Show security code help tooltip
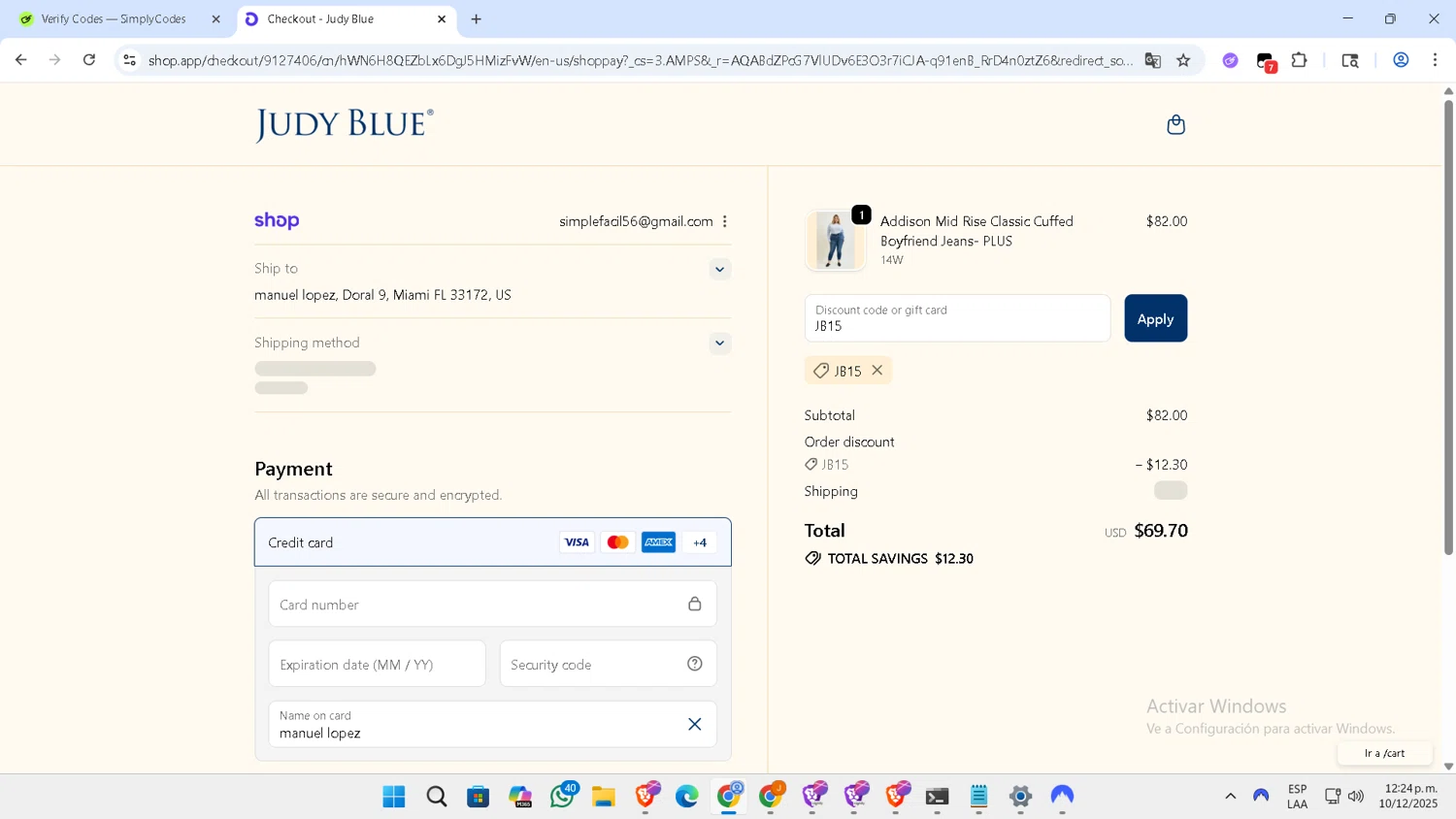1456x819 pixels. point(694,664)
